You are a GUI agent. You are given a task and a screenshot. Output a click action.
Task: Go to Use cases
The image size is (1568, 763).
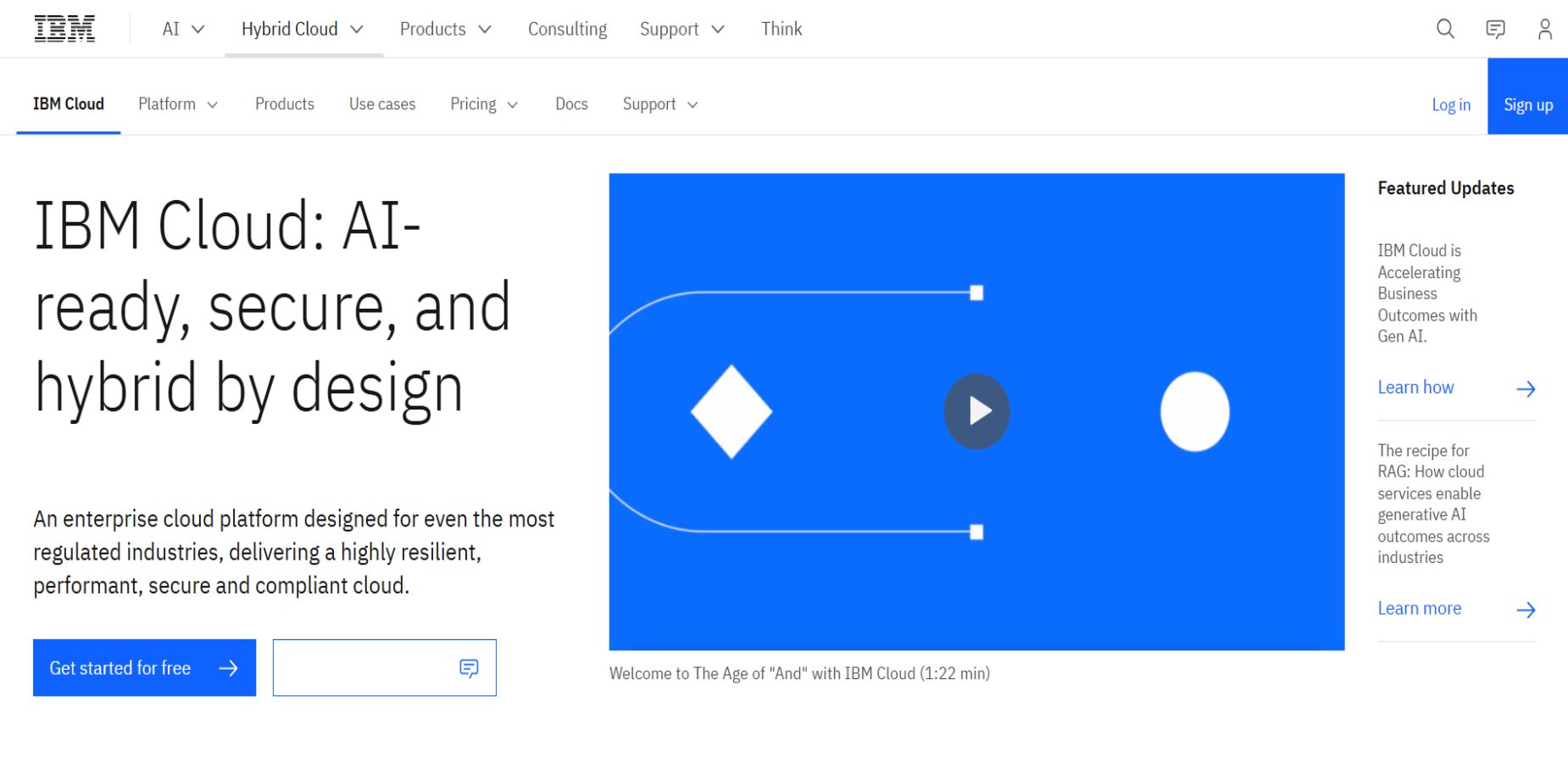coord(382,104)
